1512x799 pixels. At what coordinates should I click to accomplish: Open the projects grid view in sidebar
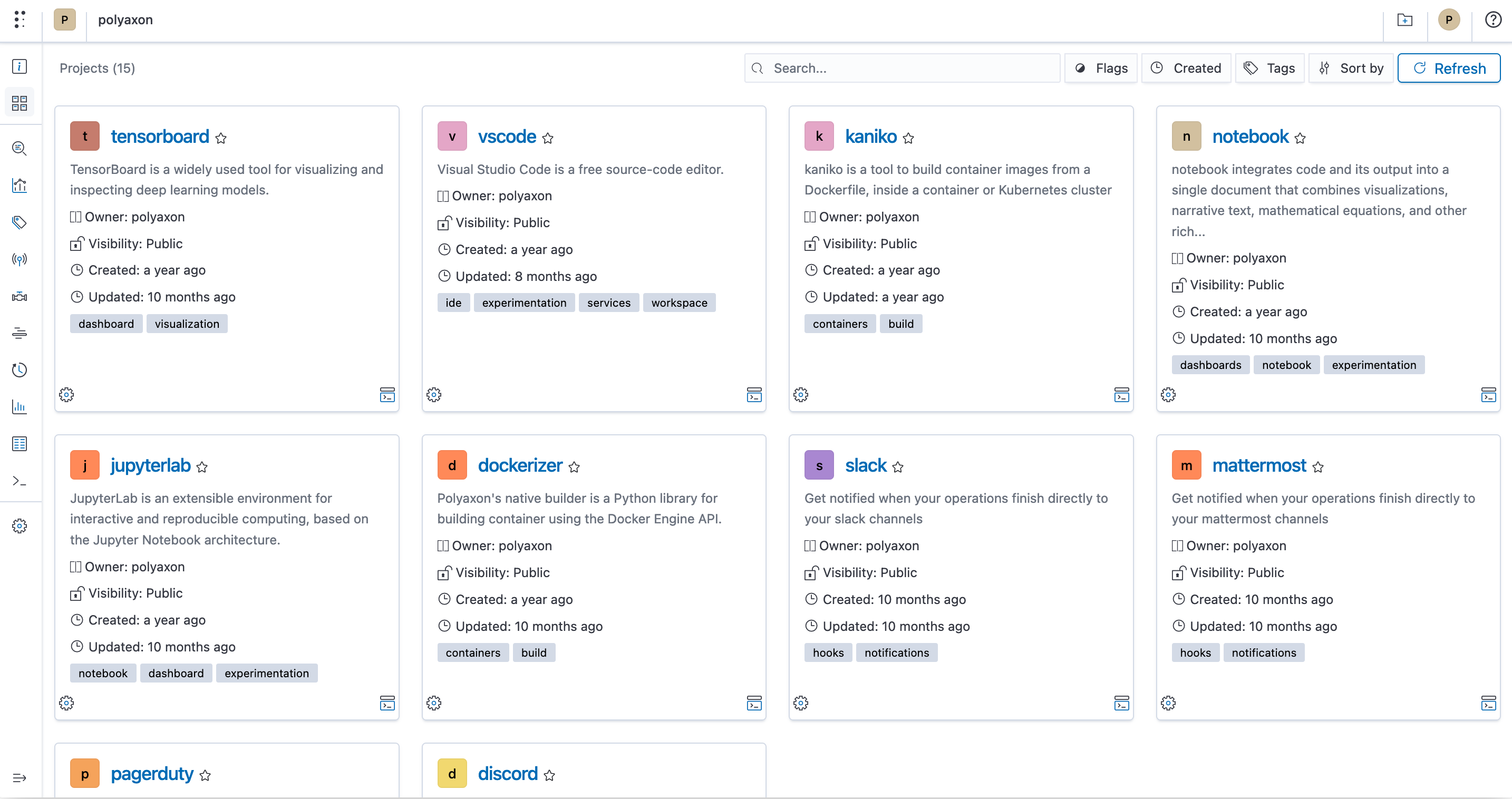coord(20,103)
